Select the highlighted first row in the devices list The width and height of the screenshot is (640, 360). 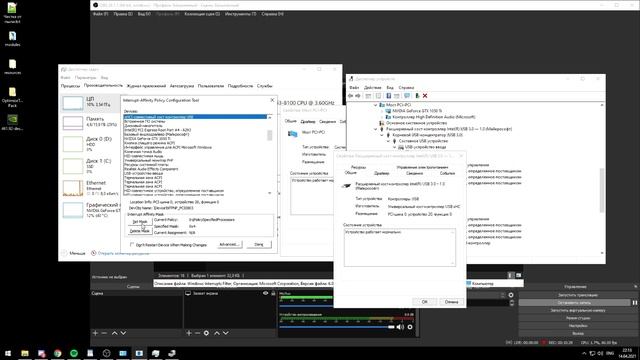point(195,117)
